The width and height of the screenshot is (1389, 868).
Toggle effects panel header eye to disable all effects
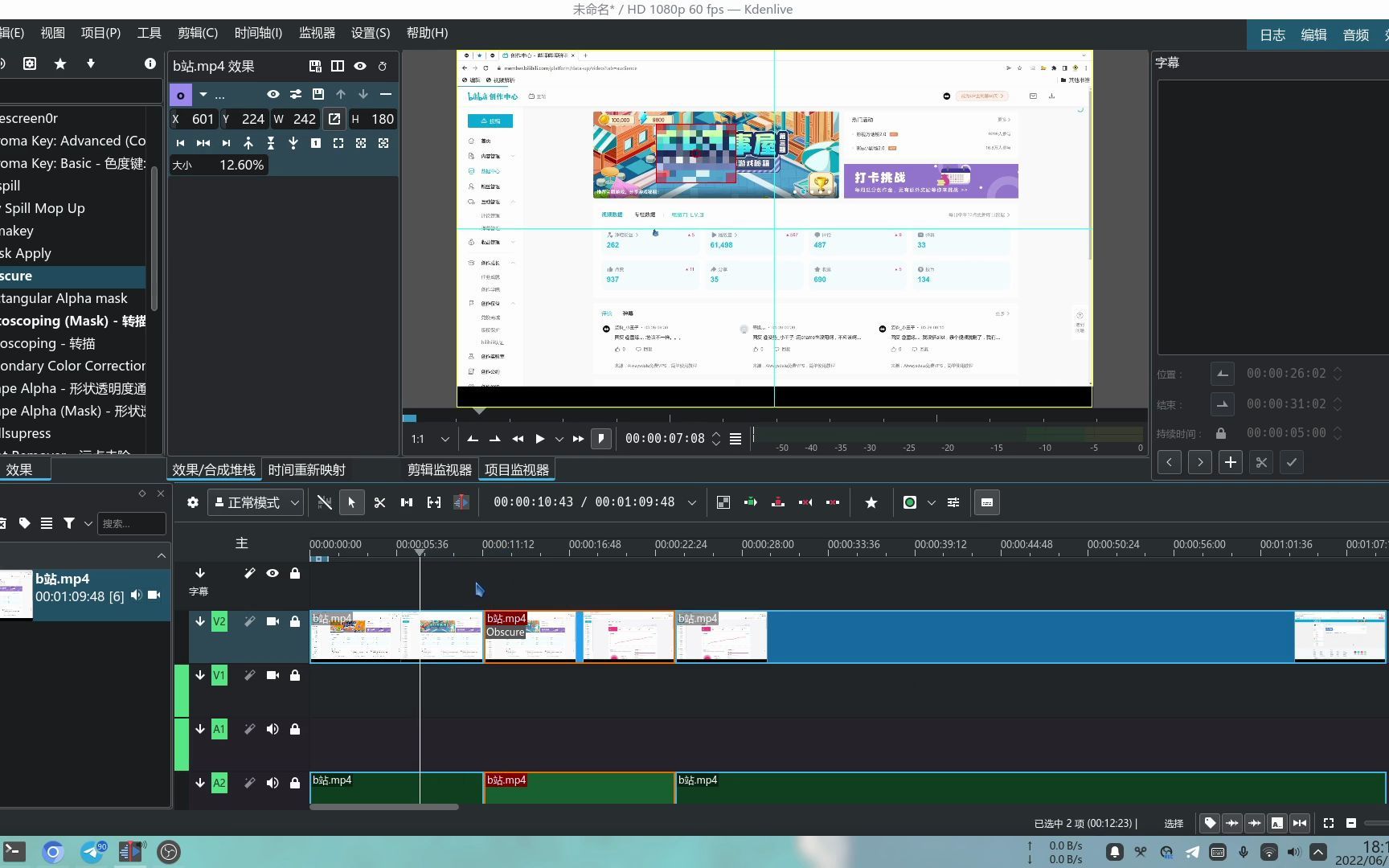pyautogui.click(x=360, y=66)
